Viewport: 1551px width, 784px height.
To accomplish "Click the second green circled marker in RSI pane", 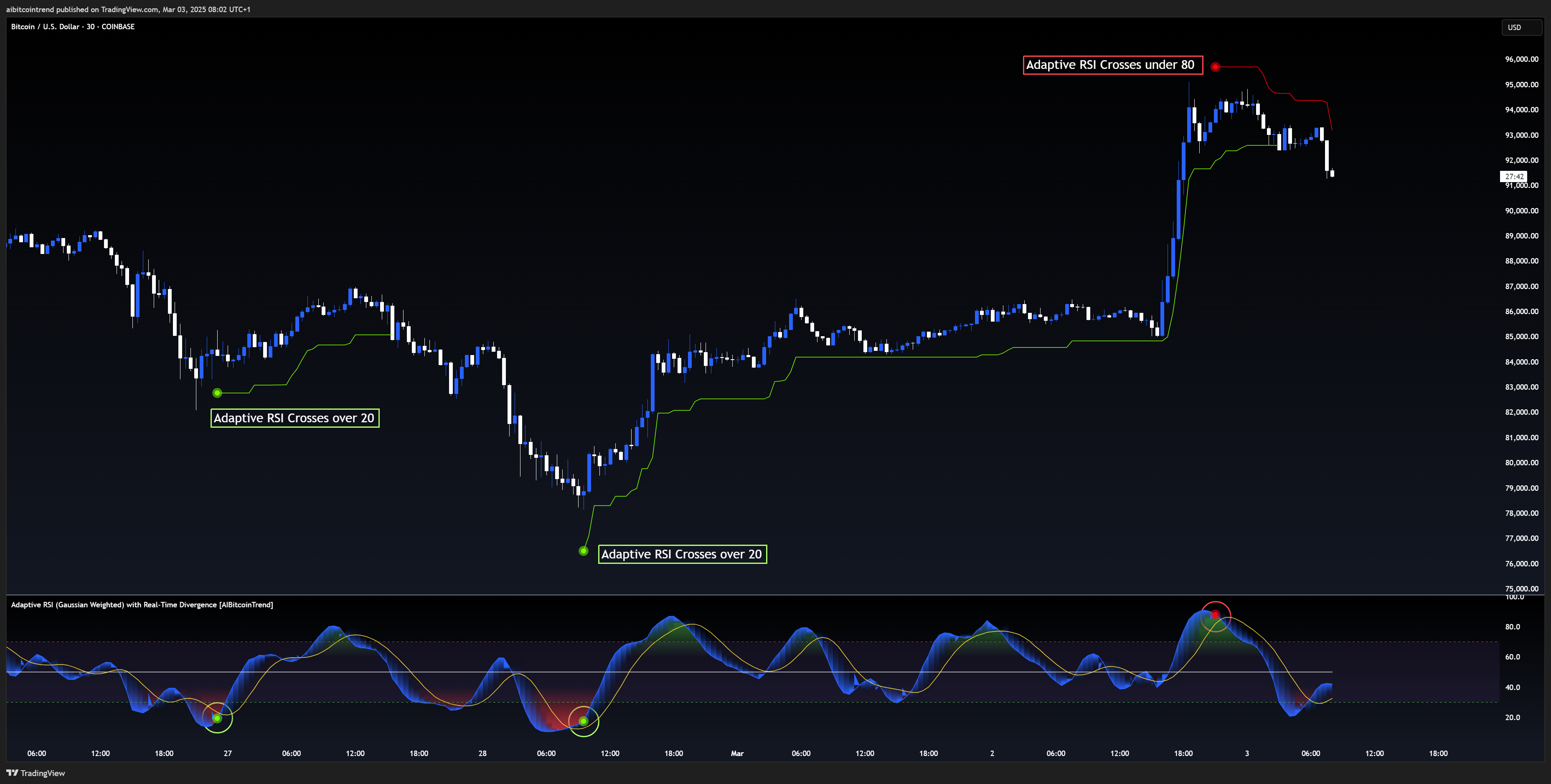I will (584, 721).
